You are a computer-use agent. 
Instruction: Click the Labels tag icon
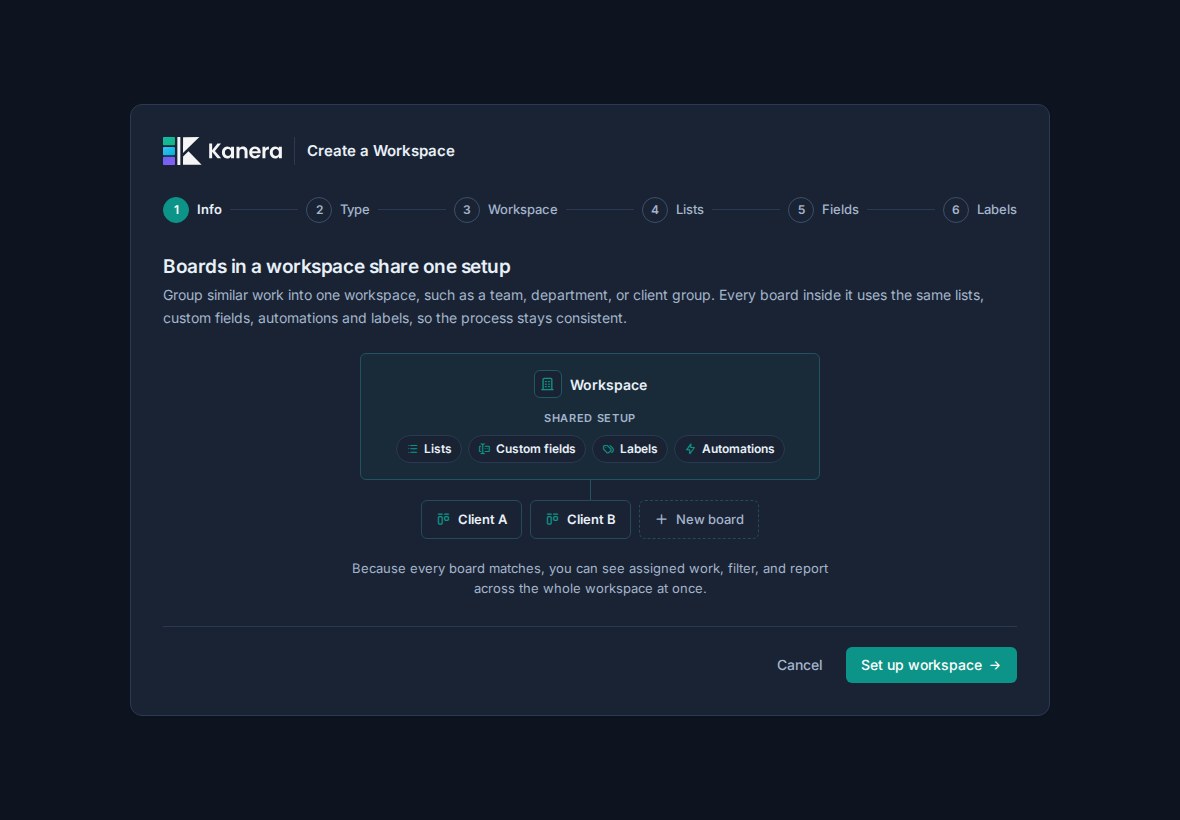coord(608,449)
